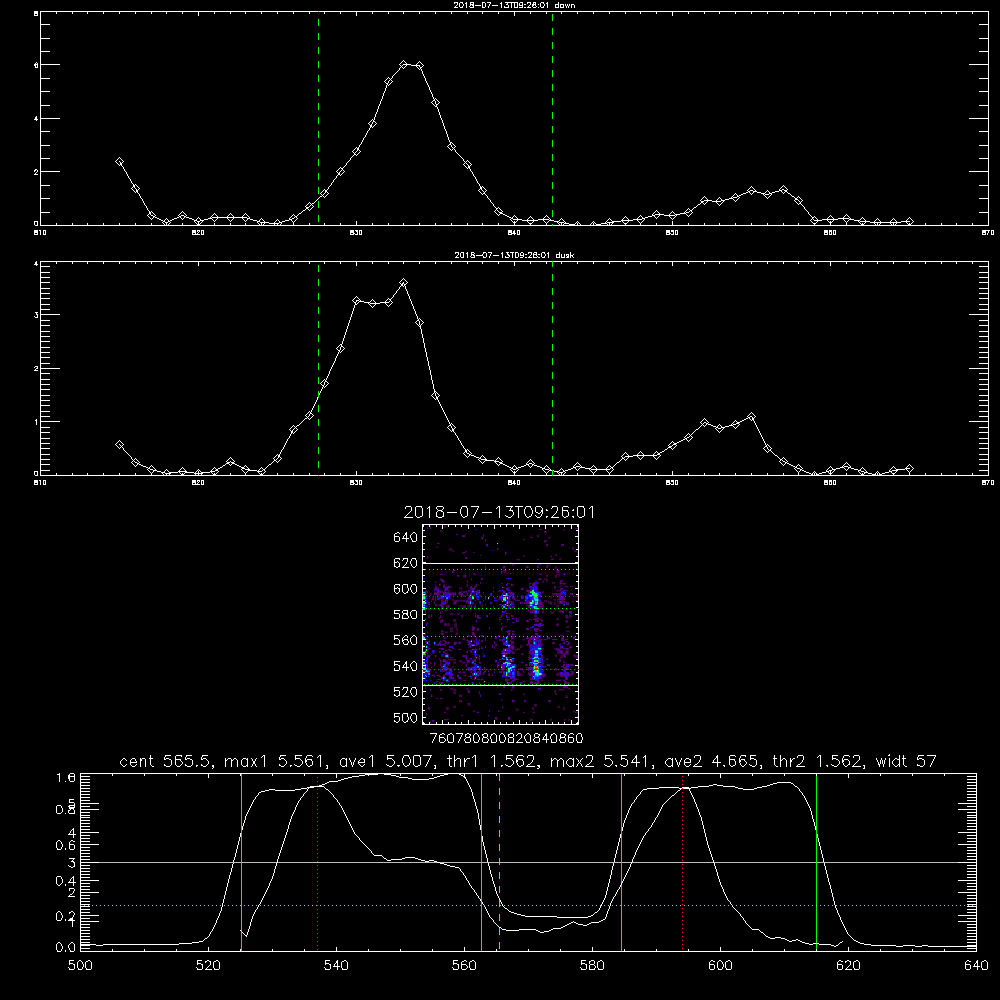Click the leftmost green vertical line in the bottom plot
The image size is (1000, 1000).
click(241, 862)
